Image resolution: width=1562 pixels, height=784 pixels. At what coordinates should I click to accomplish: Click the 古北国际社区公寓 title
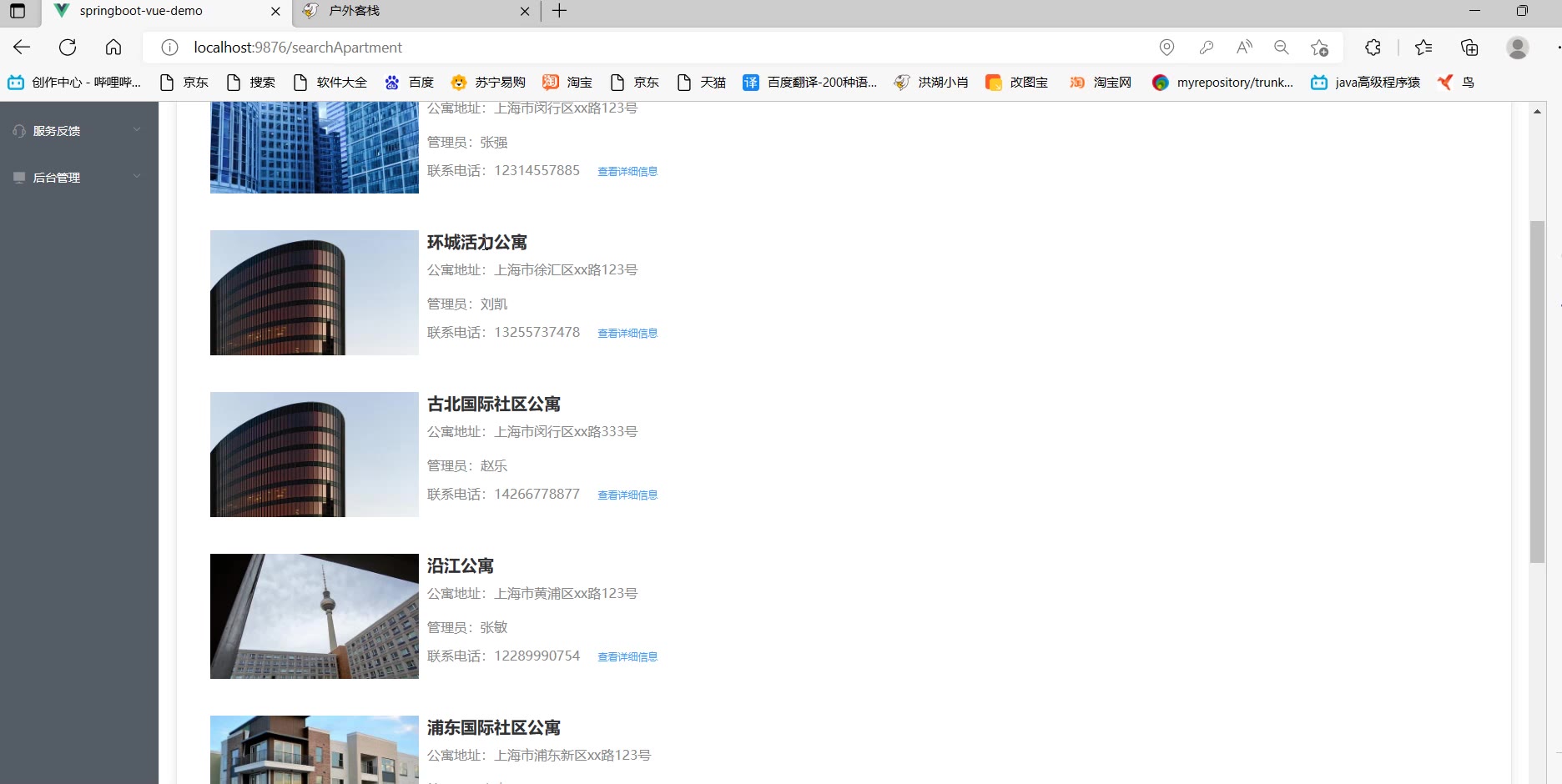pyautogui.click(x=494, y=405)
